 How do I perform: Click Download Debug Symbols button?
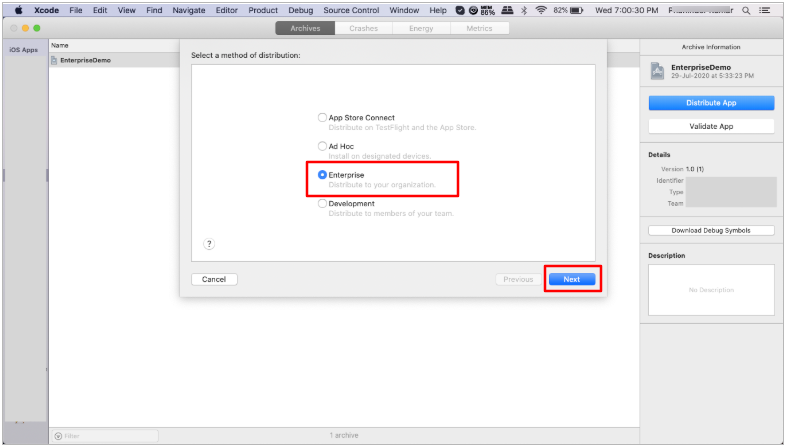point(711,231)
